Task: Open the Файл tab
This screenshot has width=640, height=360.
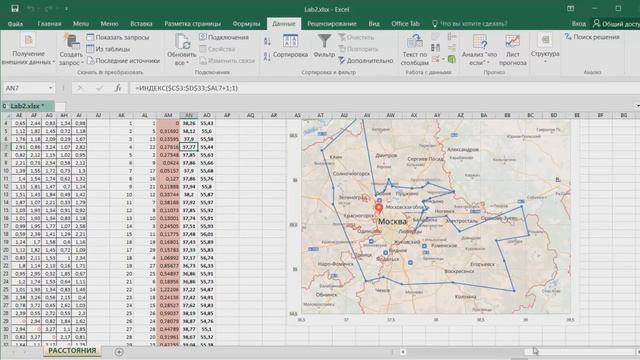Action: pyautogui.click(x=15, y=24)
